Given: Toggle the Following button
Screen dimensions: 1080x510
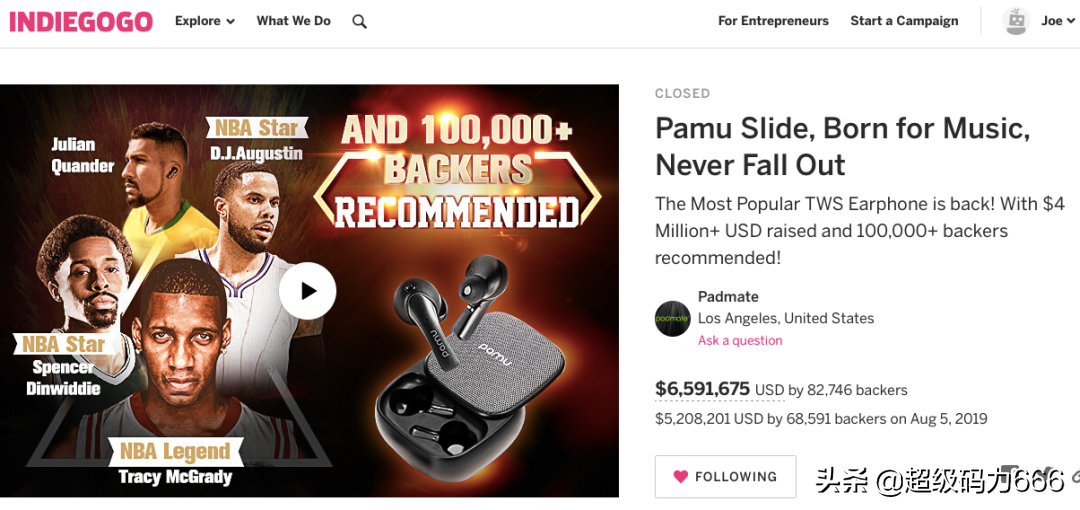Looking at the screenshot, I should [725, 477].
